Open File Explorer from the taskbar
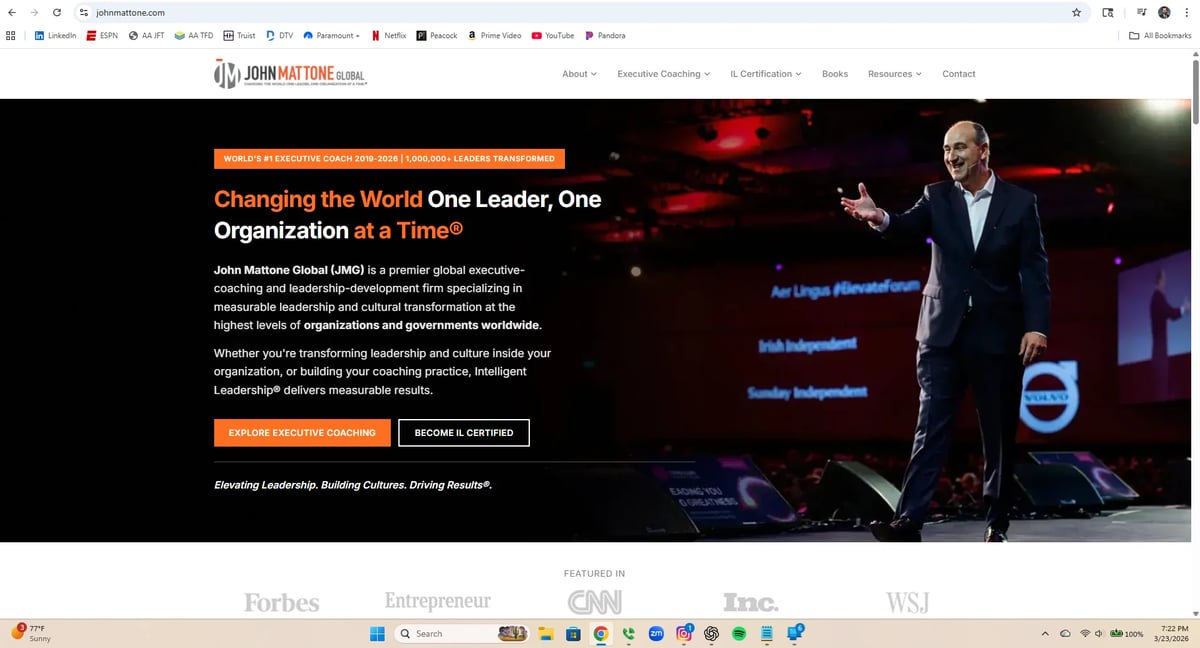The image size is (1200, 648). 545,633
